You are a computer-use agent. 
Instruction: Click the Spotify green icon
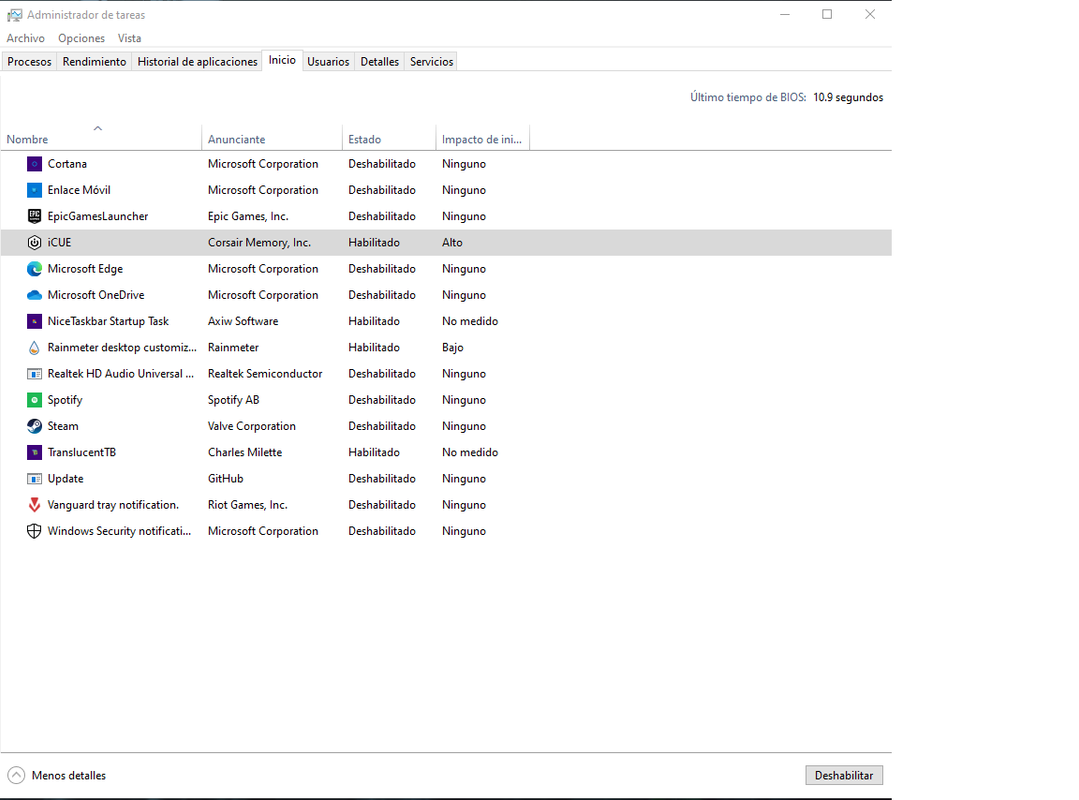(x=34, y=400)
